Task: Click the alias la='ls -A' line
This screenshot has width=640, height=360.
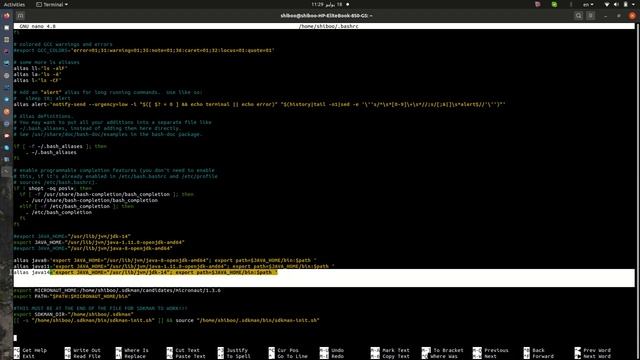Action: (38, 74)
